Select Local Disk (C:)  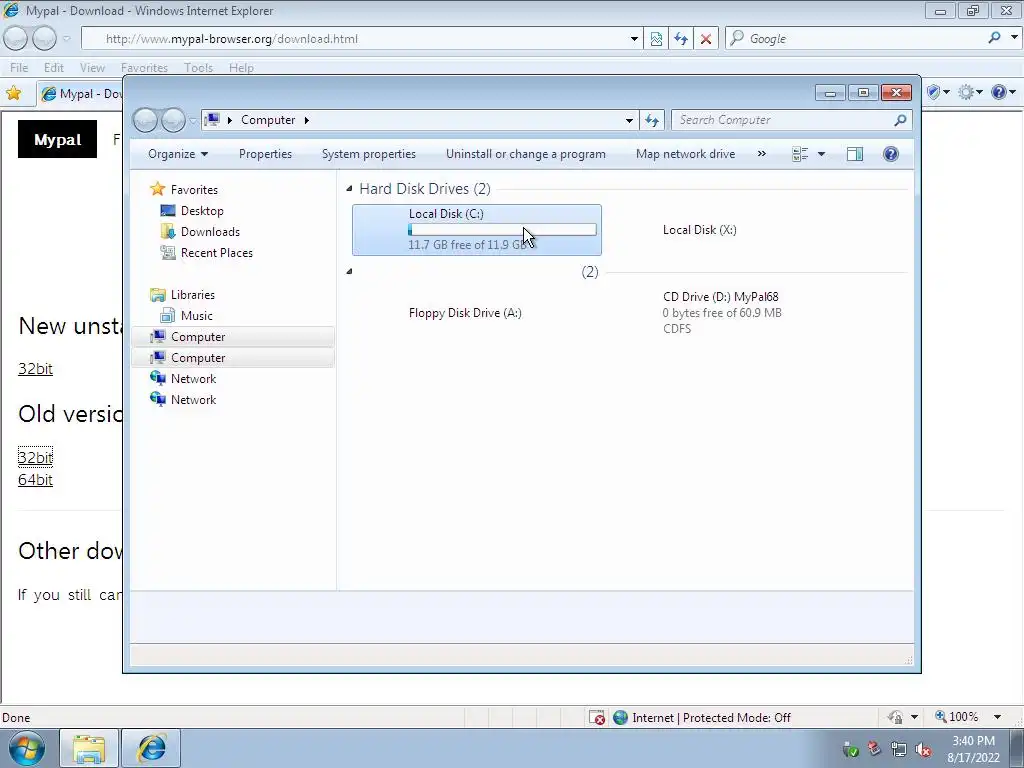point(477,230)
